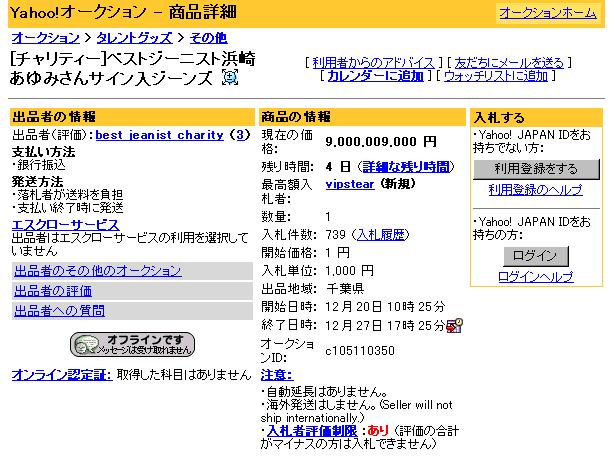Viewport: 615px width, 465px height.
Task: Click the 商品の情報 section header
Action: (x=362, y=117)
